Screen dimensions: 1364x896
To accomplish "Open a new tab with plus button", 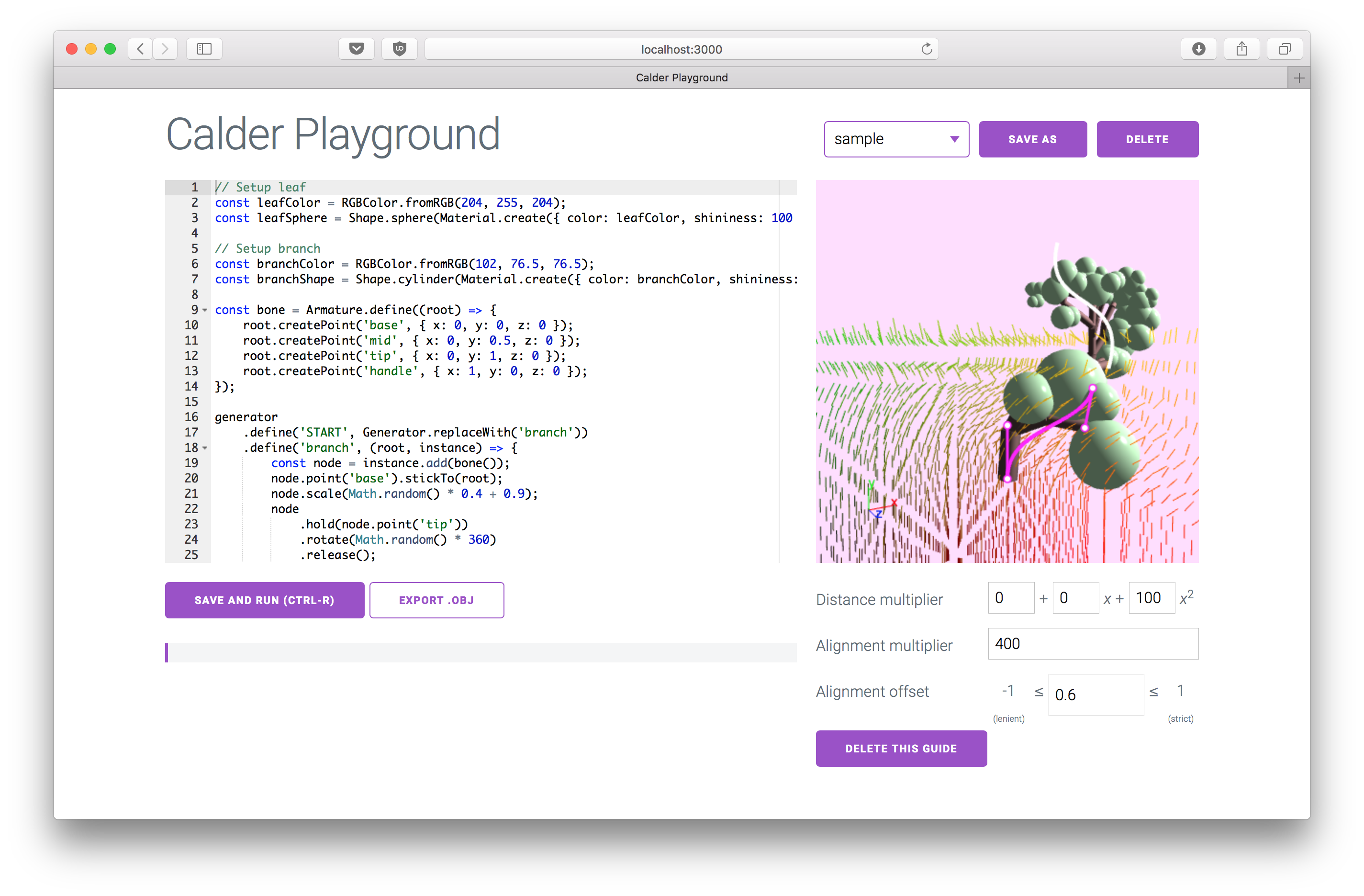I will click(1298, 78).
